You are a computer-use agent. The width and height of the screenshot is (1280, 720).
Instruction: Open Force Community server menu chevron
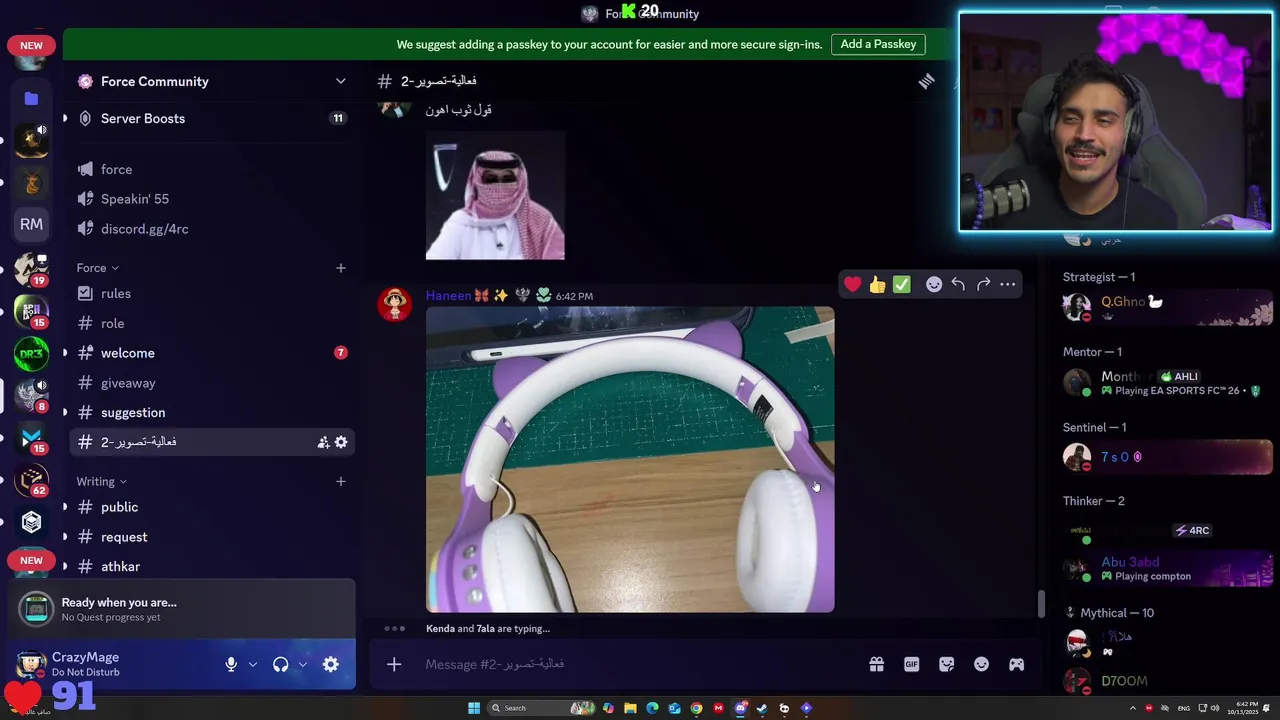tap(340, 81)
